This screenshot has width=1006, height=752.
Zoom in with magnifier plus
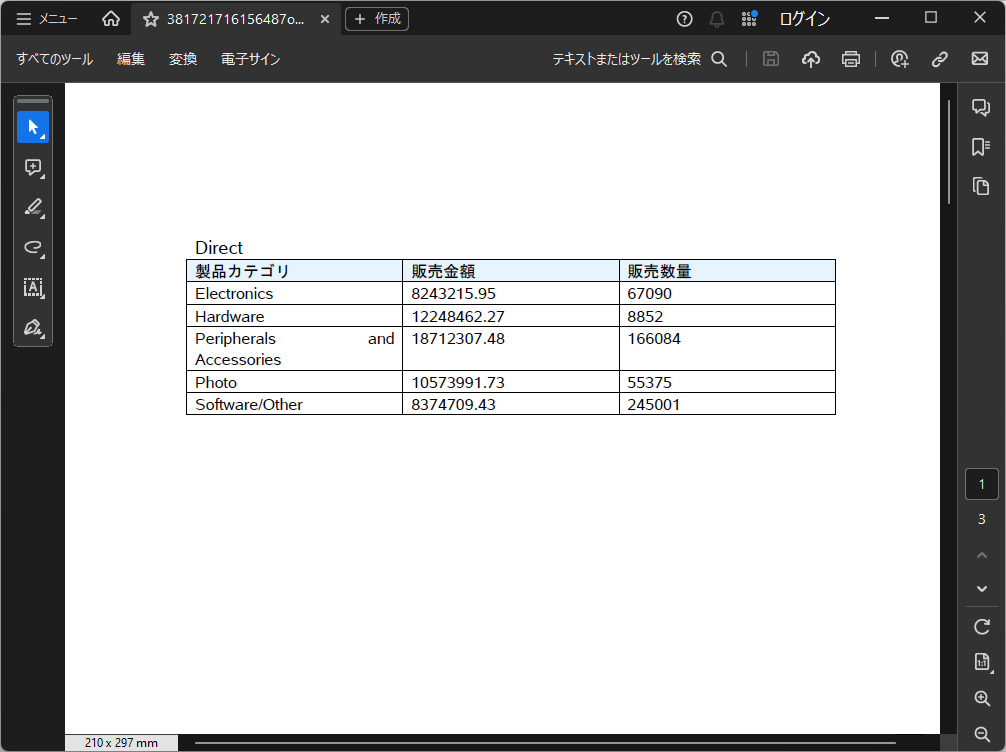coord(982,699)
